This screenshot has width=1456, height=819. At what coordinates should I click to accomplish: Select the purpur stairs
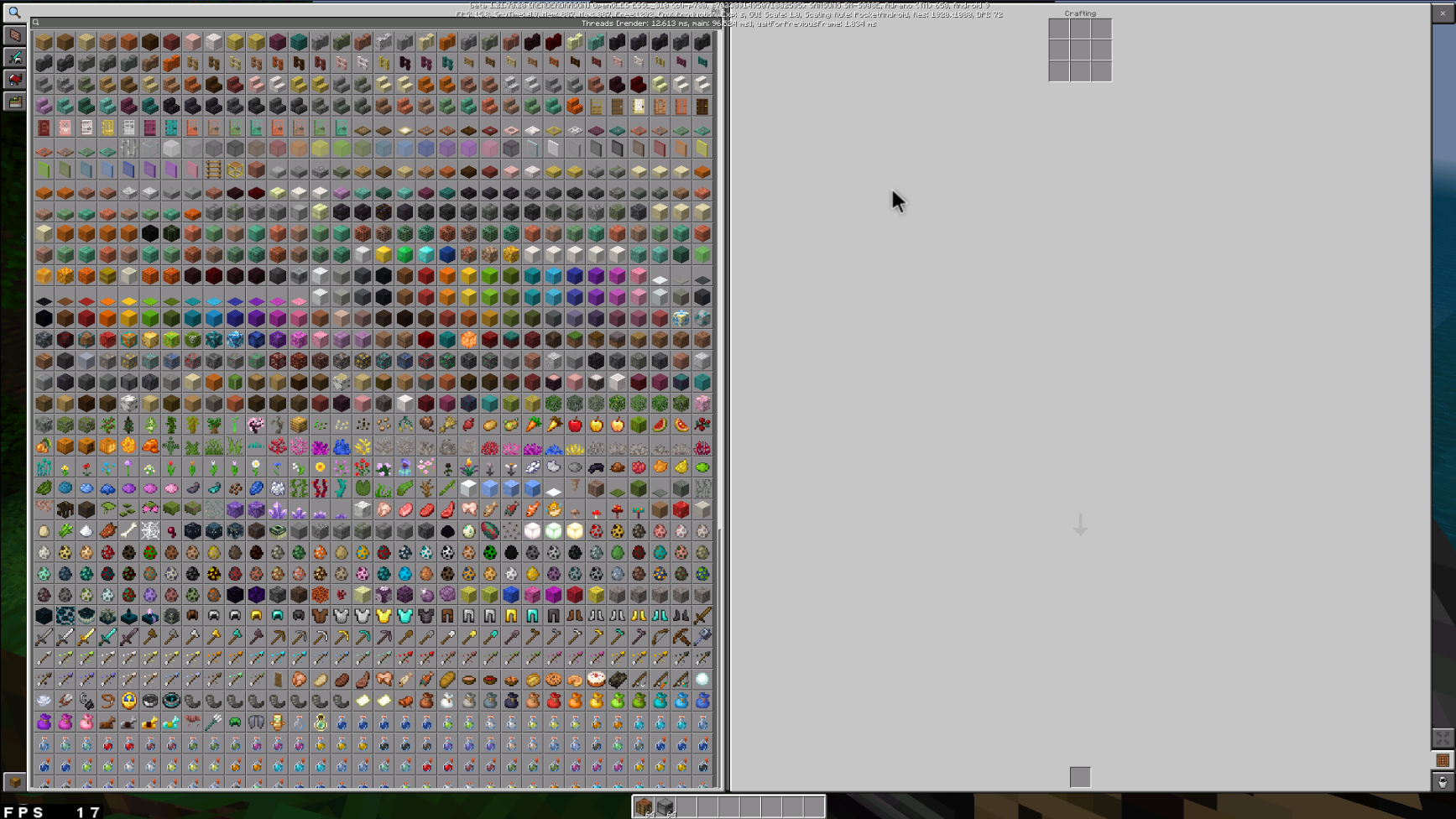point(44,106)
